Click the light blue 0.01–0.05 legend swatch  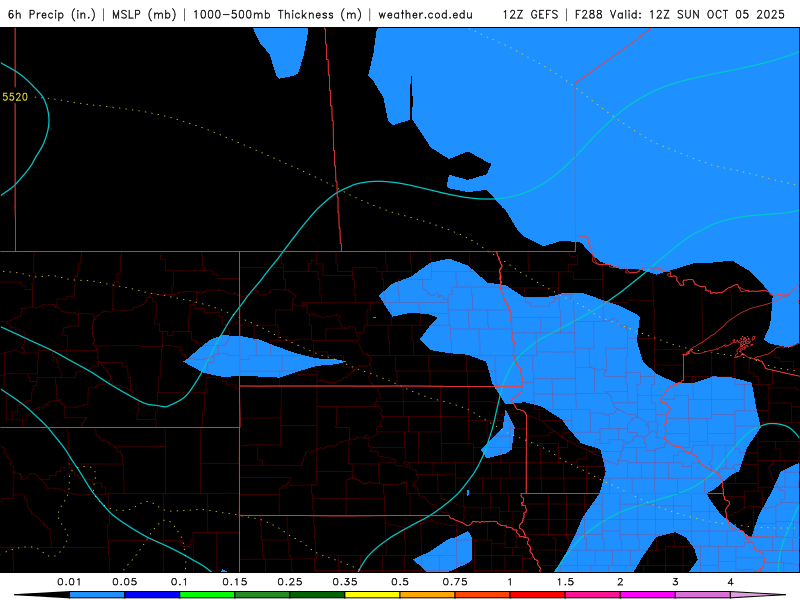(97, 595)
